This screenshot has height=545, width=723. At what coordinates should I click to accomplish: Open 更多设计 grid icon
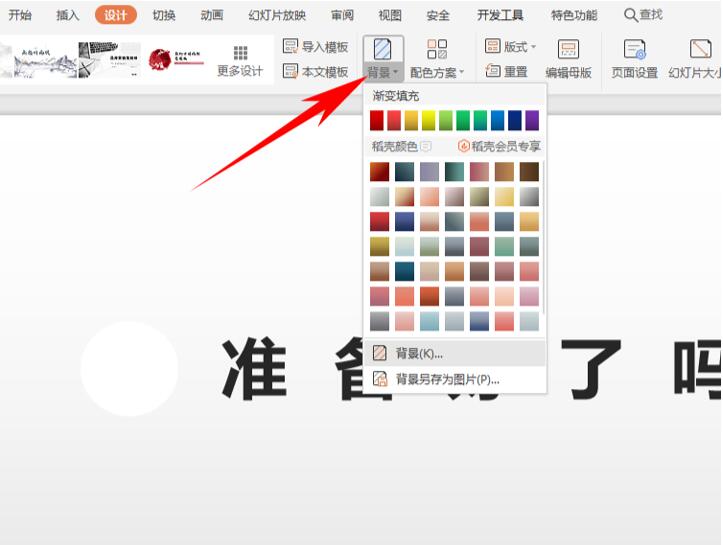[x=240, y=53]
